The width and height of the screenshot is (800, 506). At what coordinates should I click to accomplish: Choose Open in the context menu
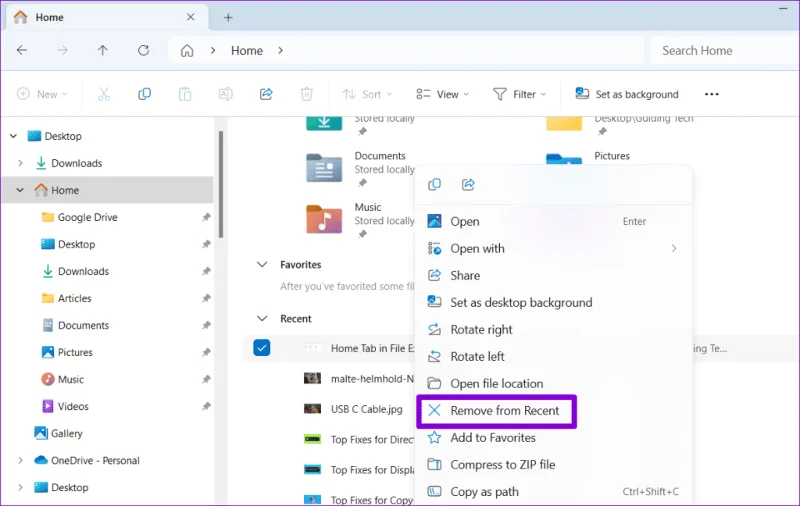tap(554, 221)
